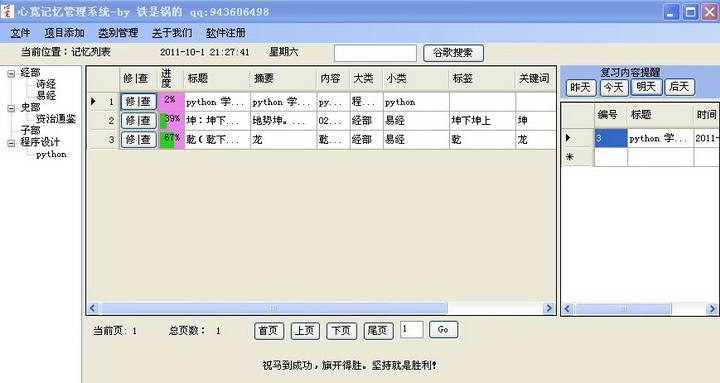Select 易经 in the category tree

coord(46,96)
